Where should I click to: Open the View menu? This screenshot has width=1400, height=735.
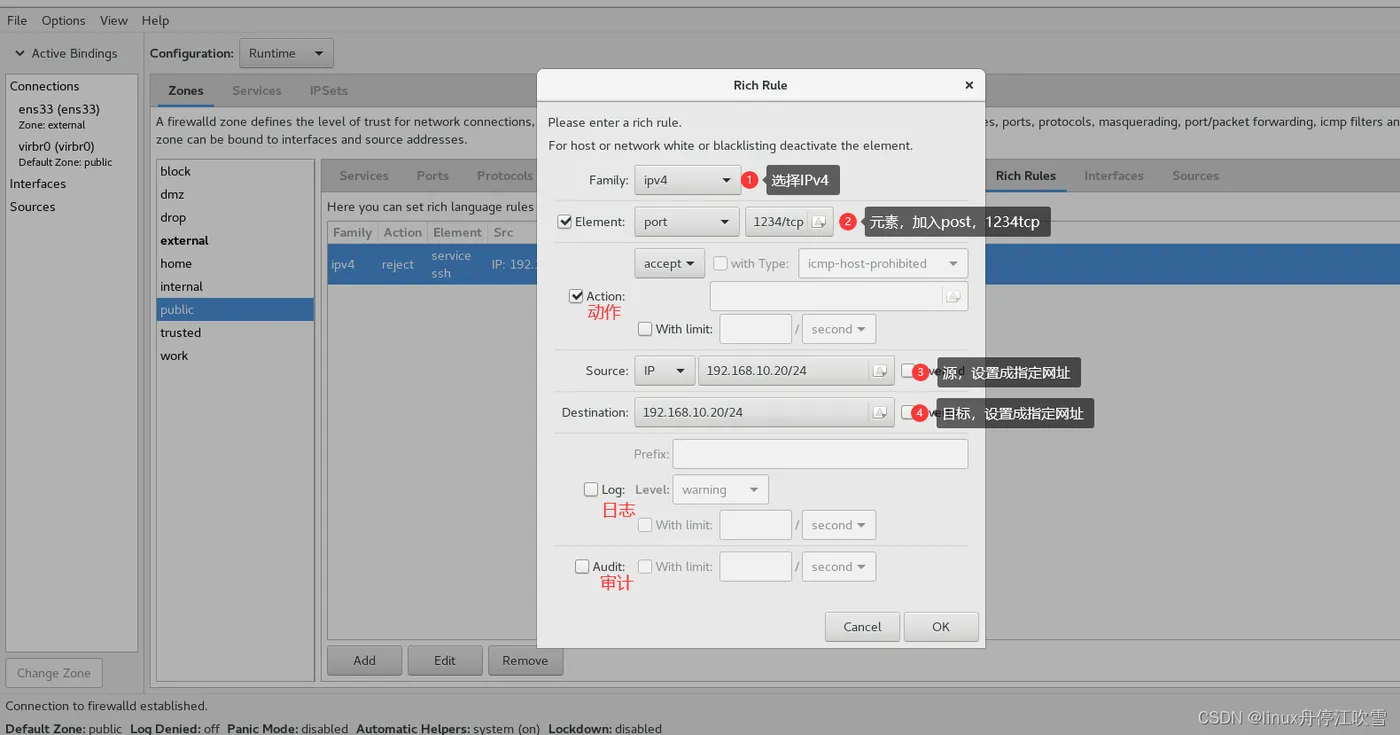114,20
